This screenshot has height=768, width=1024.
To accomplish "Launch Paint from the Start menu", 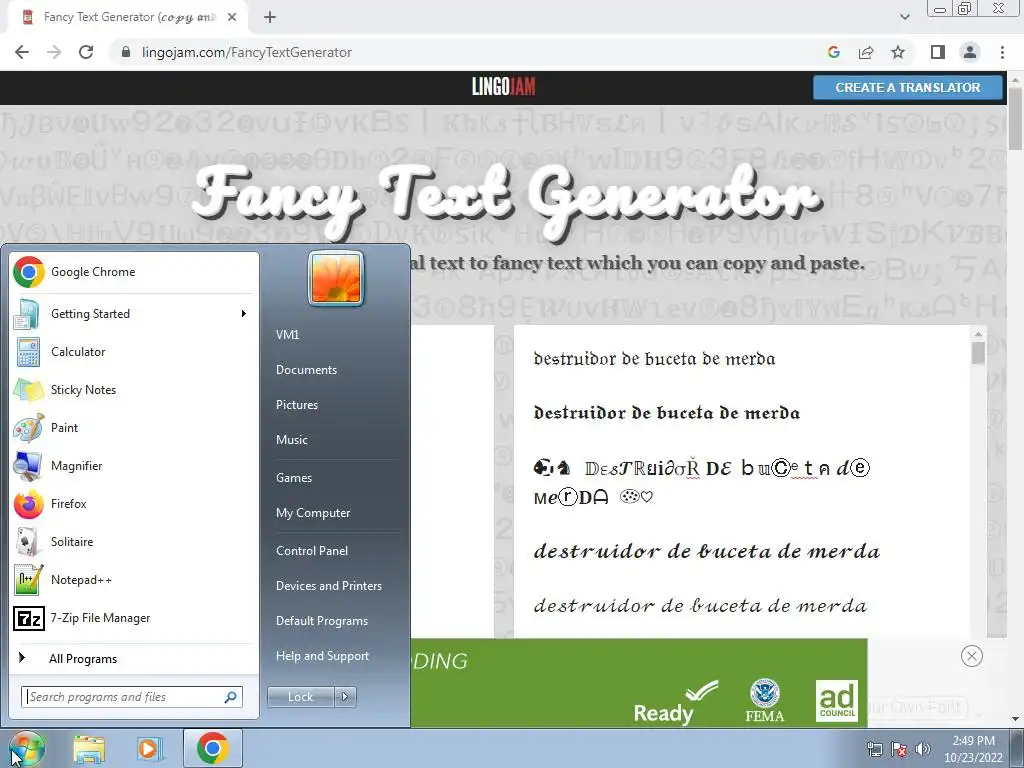I will pyautogui.click(x=134, y=428).
